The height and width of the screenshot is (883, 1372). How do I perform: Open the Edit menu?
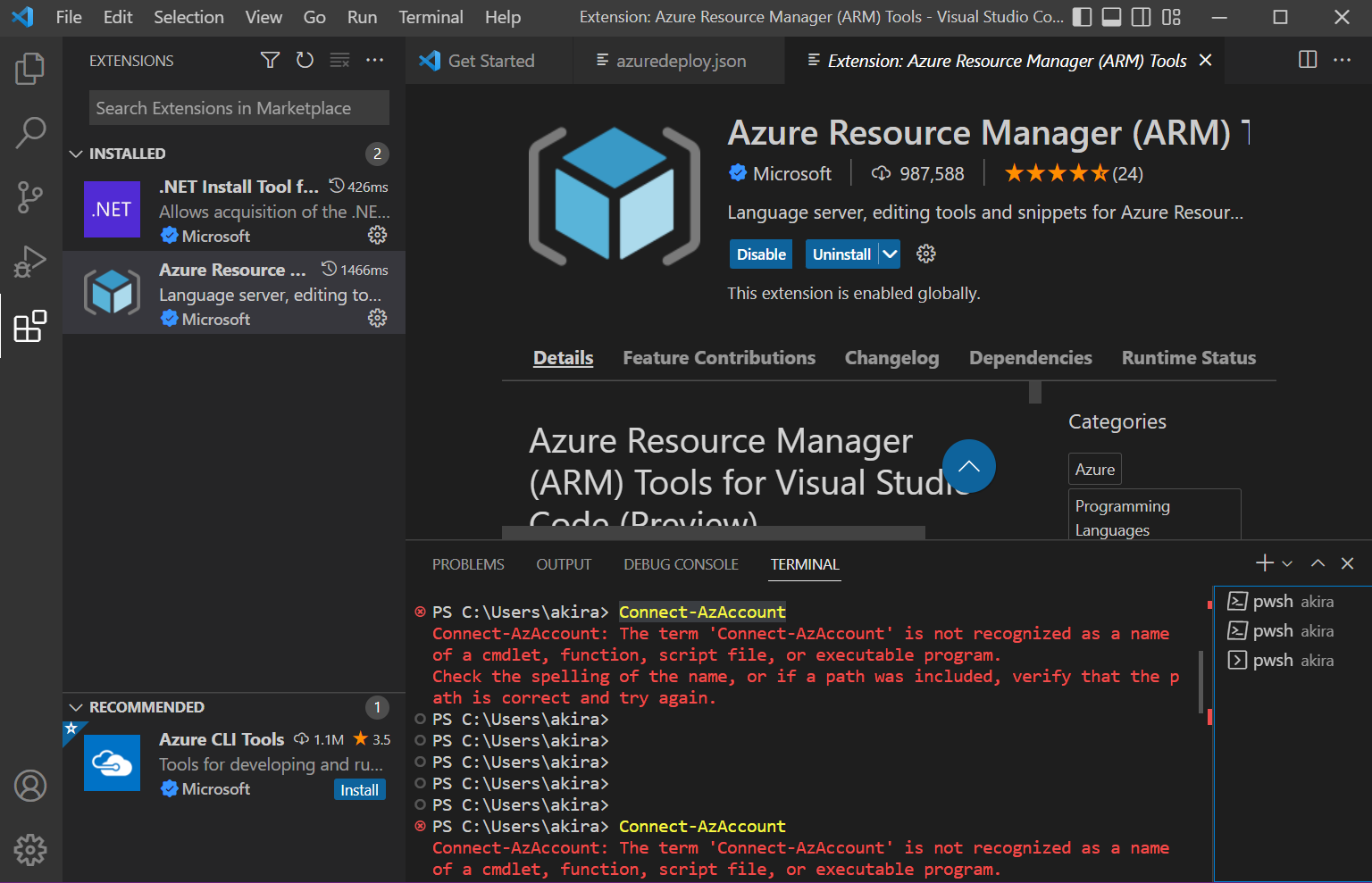pyautogui.click(x=118, y=17)
